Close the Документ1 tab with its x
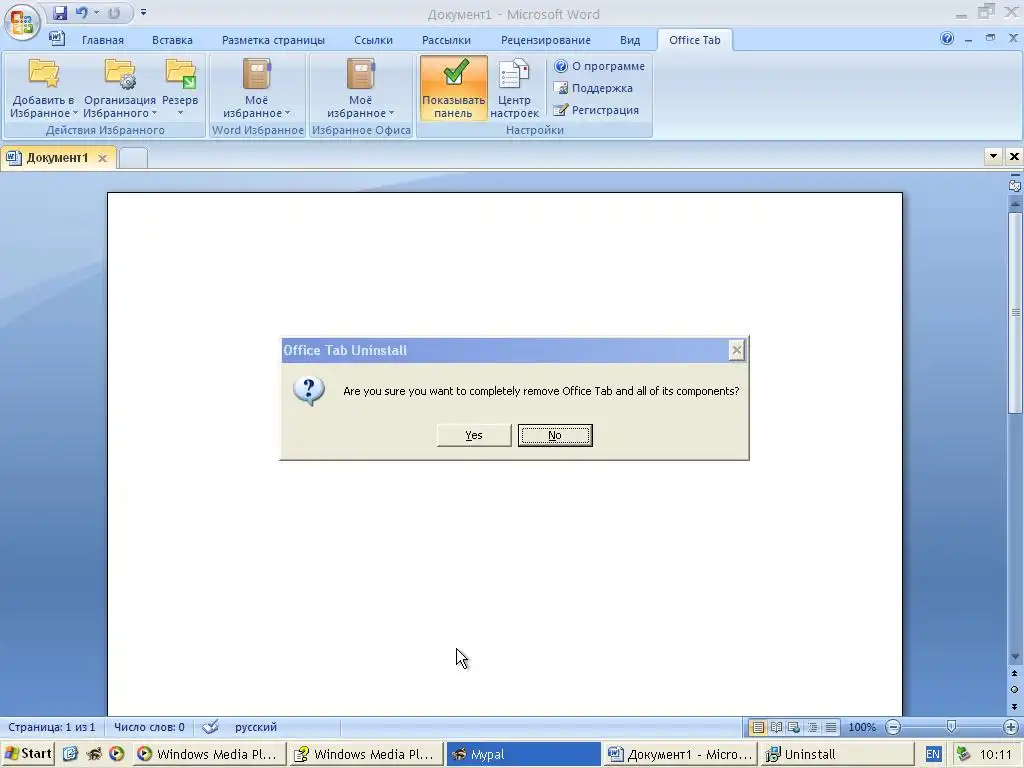 [x=102, y=158]
